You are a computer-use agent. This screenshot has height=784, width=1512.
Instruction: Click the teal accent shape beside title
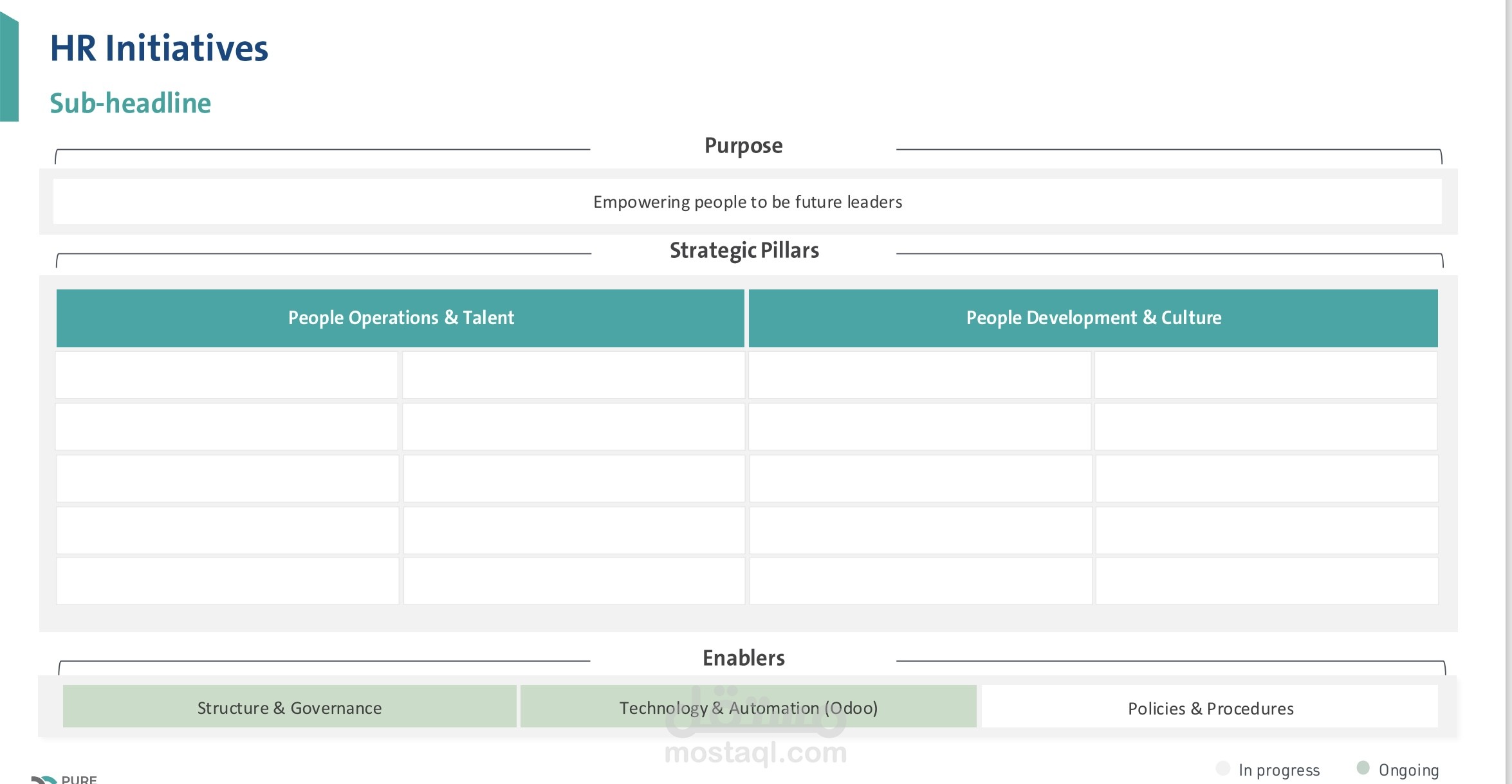9,67
